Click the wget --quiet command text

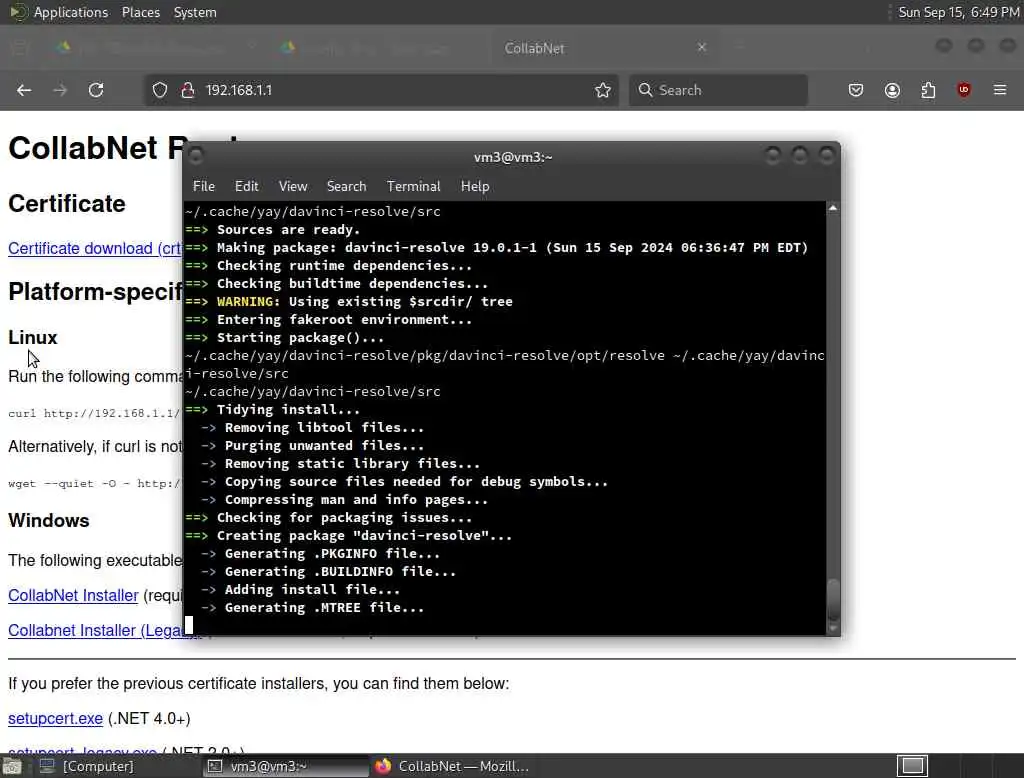click(94, 484)
